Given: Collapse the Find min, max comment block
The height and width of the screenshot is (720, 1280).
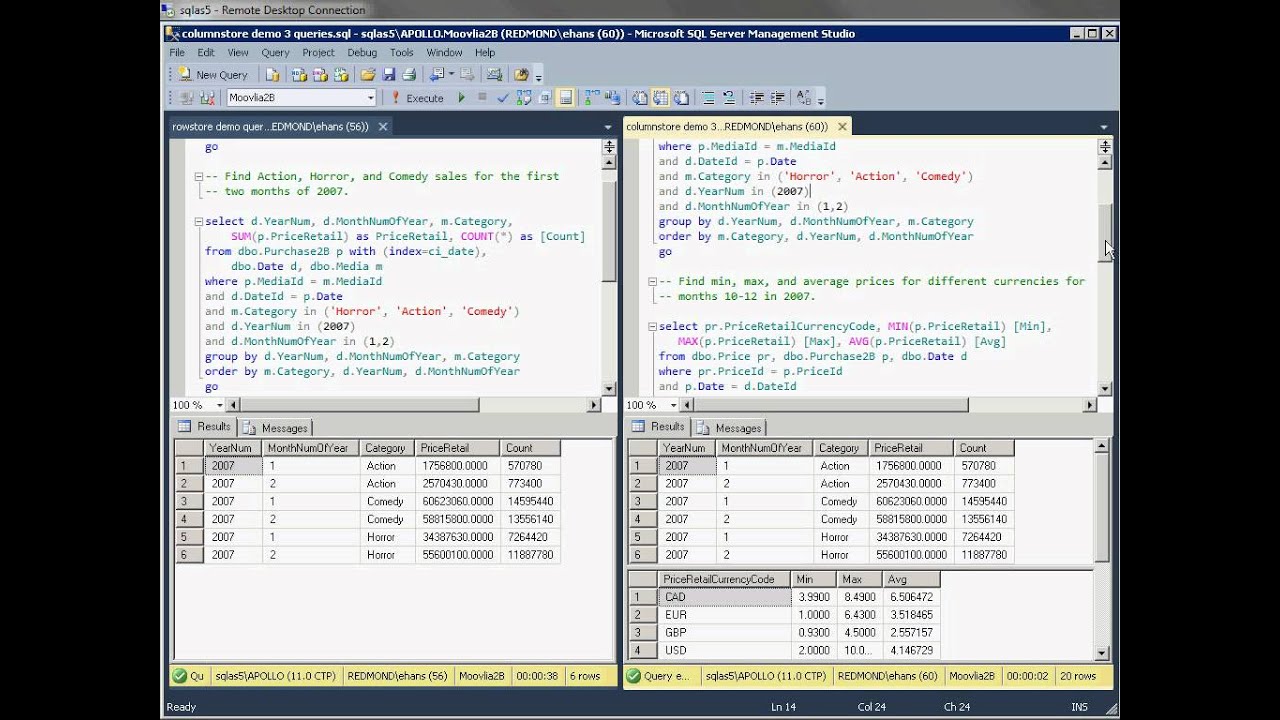Looking at the screenshot, I should click(652, 282).
